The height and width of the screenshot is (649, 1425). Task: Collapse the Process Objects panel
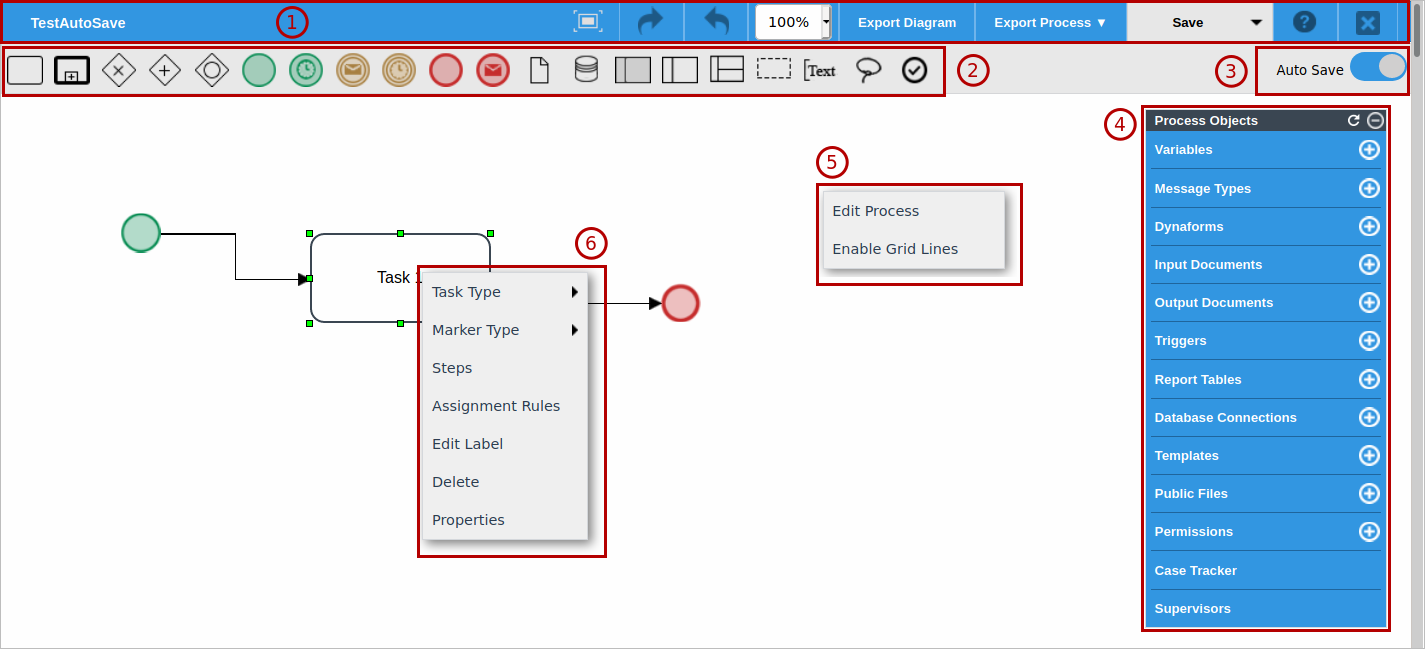[1375, 120]
